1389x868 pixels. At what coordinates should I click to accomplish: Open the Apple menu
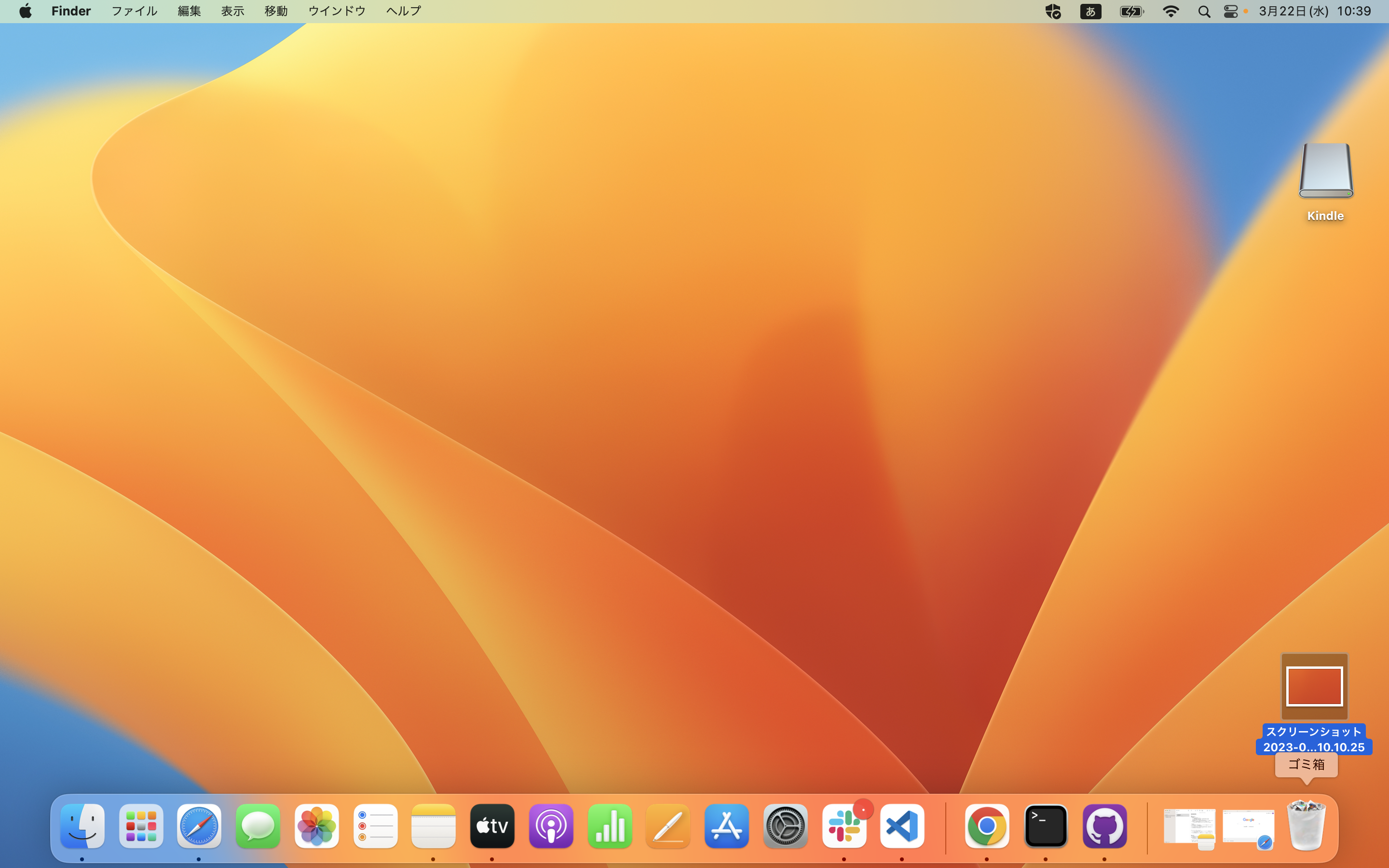click(x=25, y=11)
